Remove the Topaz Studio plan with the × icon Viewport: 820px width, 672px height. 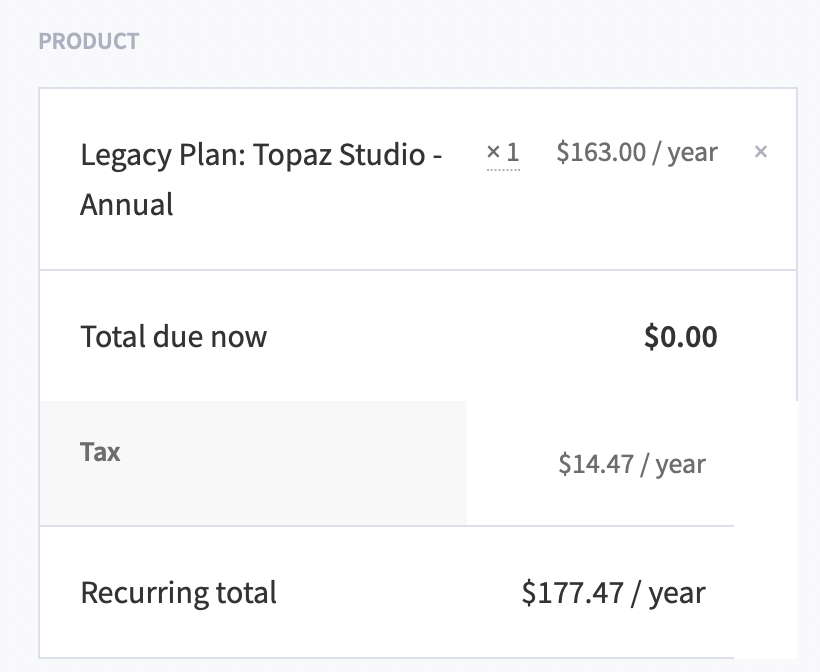point(760,152)
